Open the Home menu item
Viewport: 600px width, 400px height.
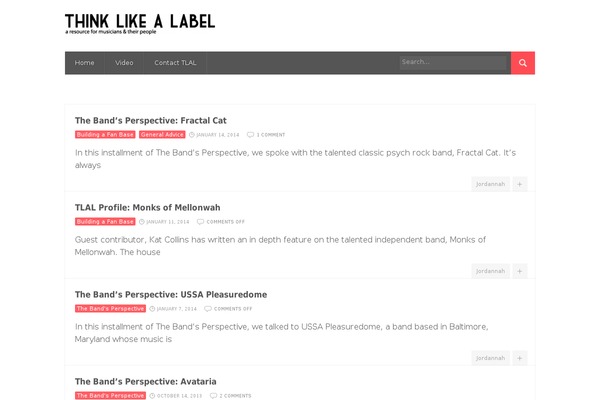(x=85, y=63)
